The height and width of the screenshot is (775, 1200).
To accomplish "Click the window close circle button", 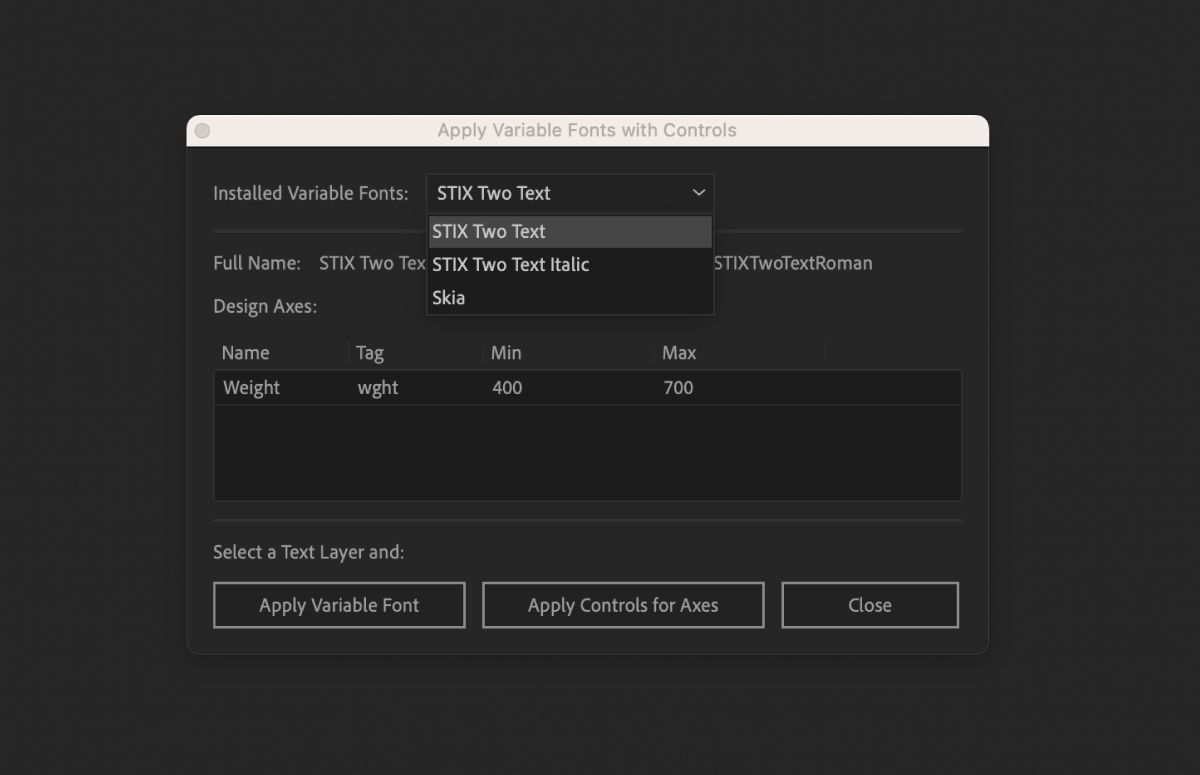I will pyautogui.click(x=202, y=130).
